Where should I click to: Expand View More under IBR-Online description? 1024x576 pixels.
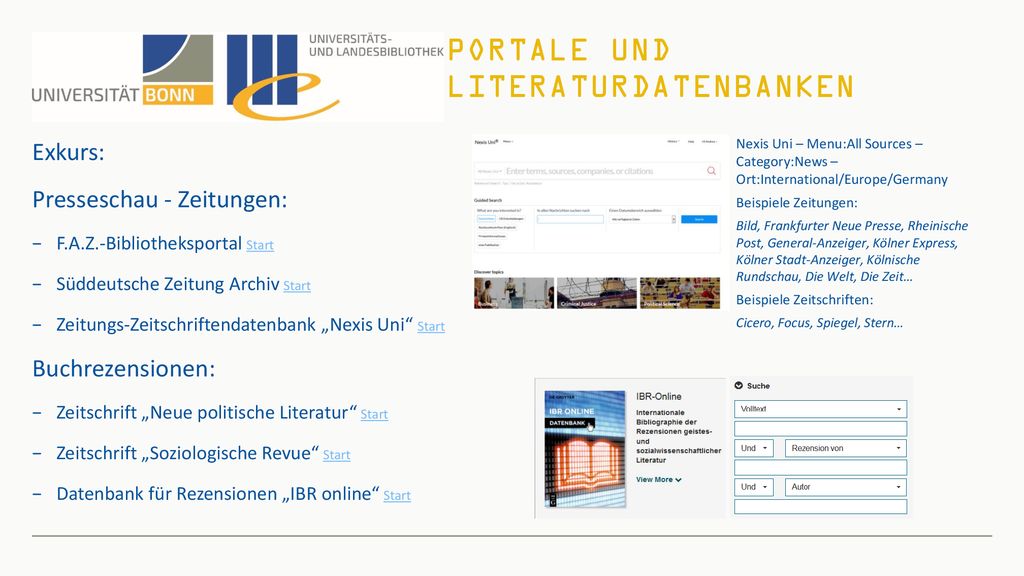point(659,479)
